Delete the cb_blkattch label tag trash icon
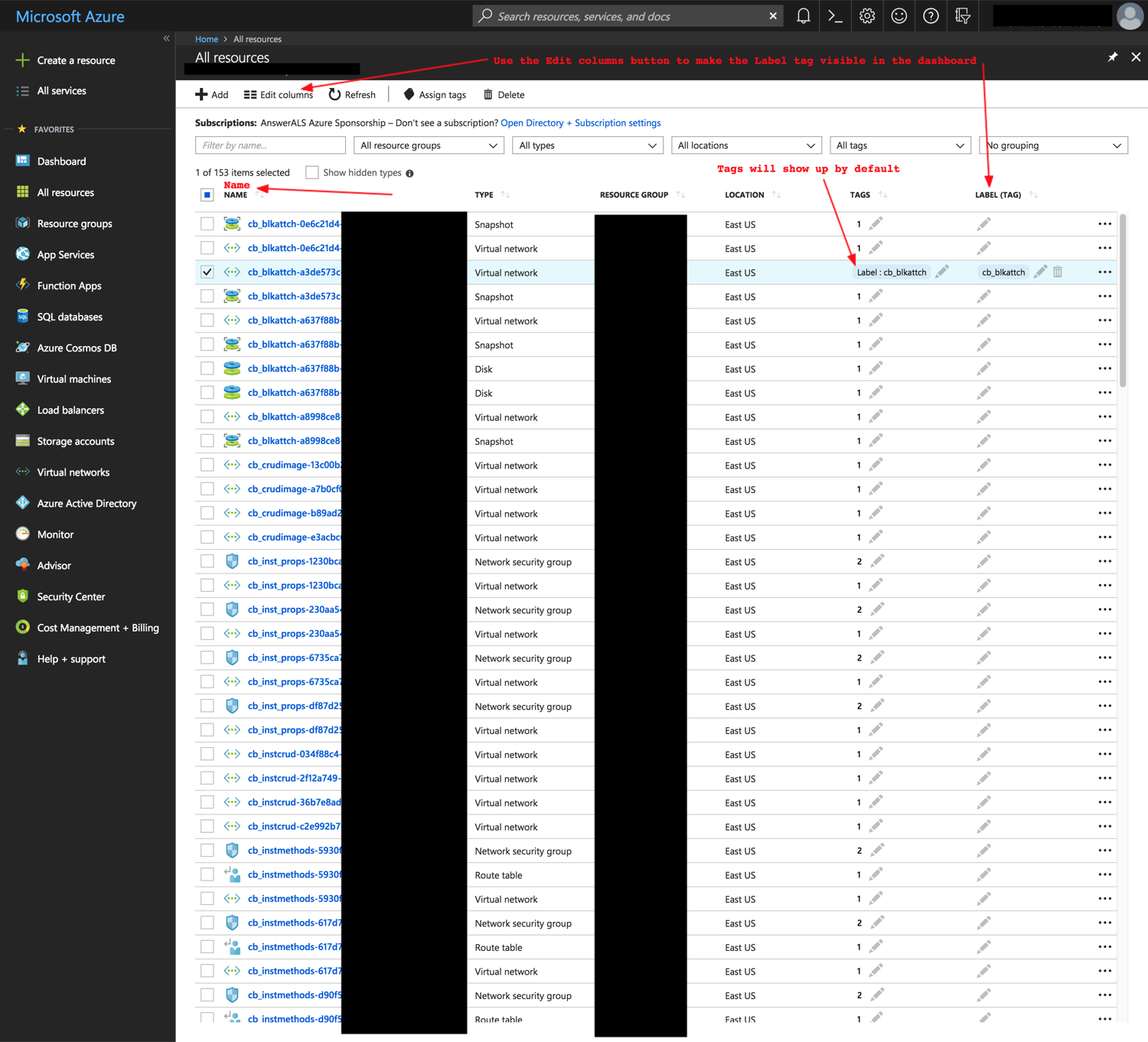 pos(1058,272)
